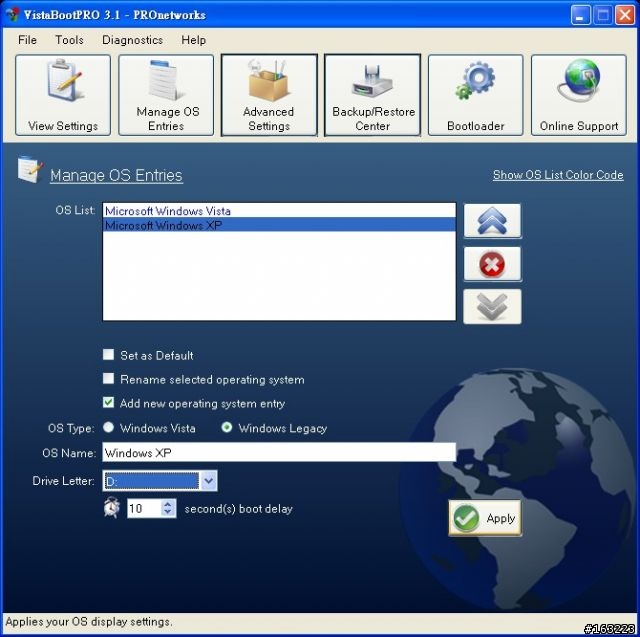Increase boot delay with spinner up arrow
This screenshot has height=637, width=640.
pyautogui.click(x=168, y=504)
